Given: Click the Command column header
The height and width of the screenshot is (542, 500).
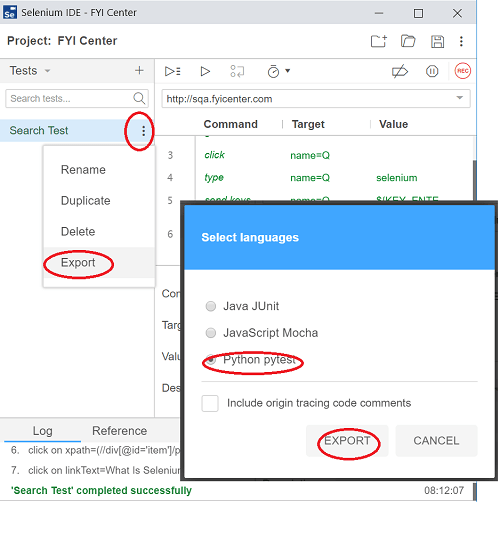Looking at the screenshot, I should coord(231,124).
